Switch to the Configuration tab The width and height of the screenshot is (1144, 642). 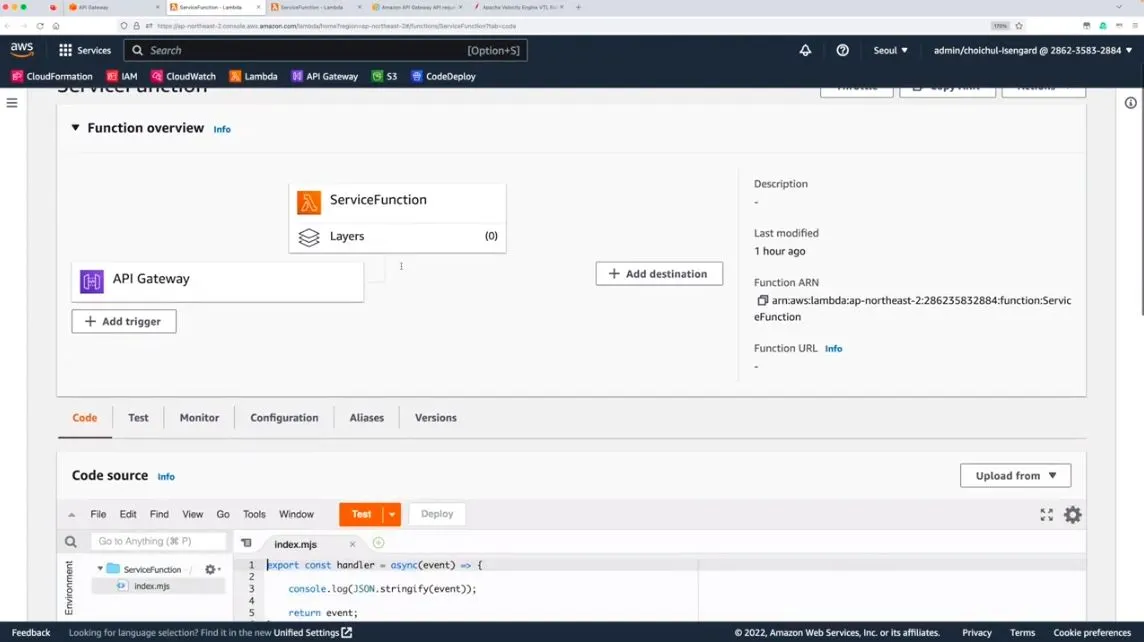click(285, 417)
